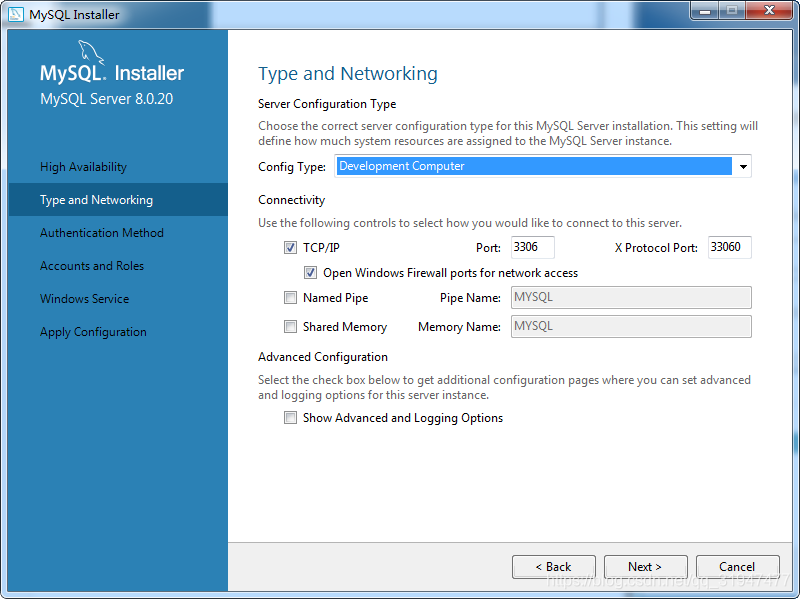This screenshot has width=800, height=599.
Task: Click the Back button
Action: tap(554, 567)
